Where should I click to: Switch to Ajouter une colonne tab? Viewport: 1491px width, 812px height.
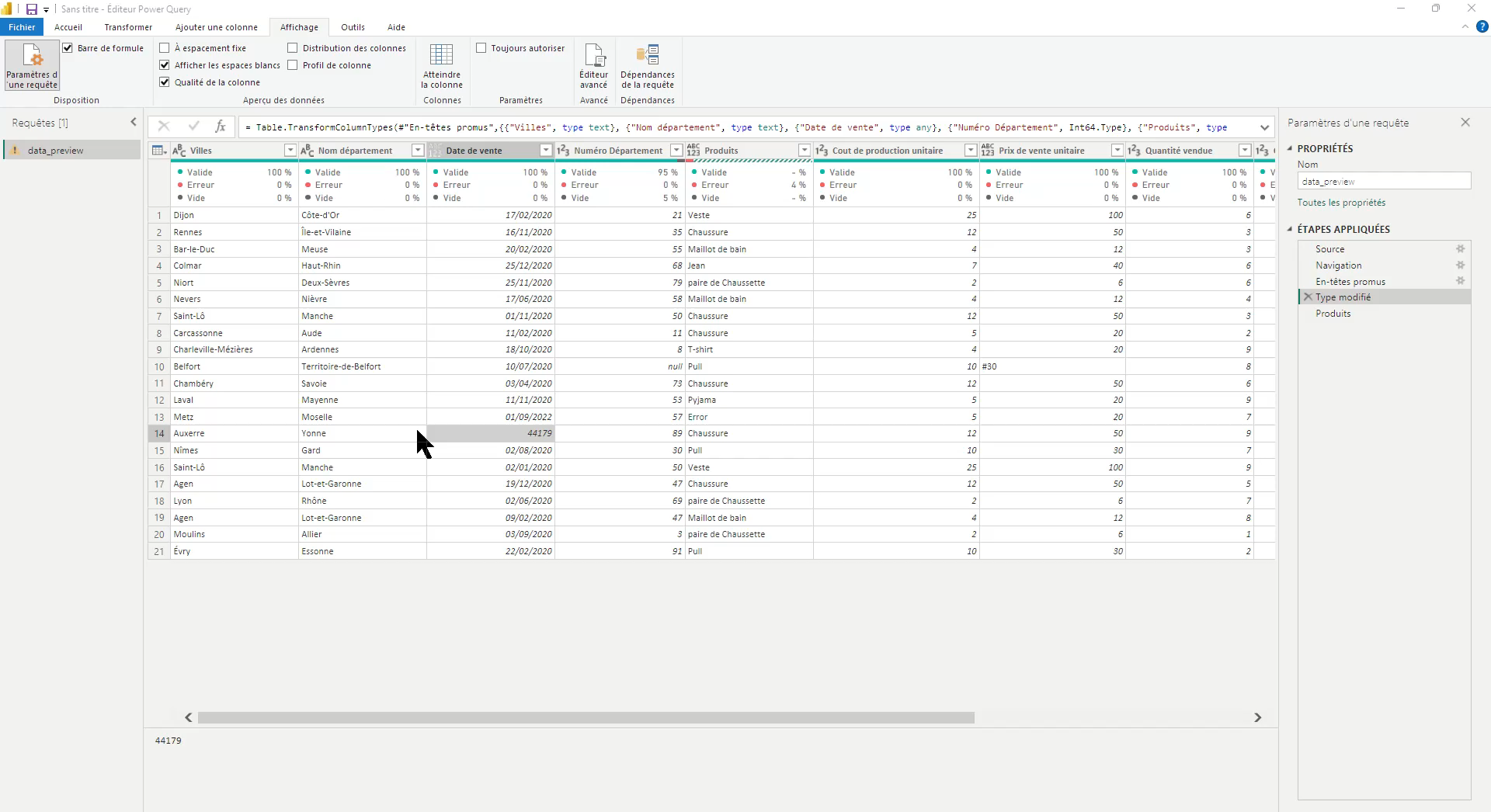216,27
